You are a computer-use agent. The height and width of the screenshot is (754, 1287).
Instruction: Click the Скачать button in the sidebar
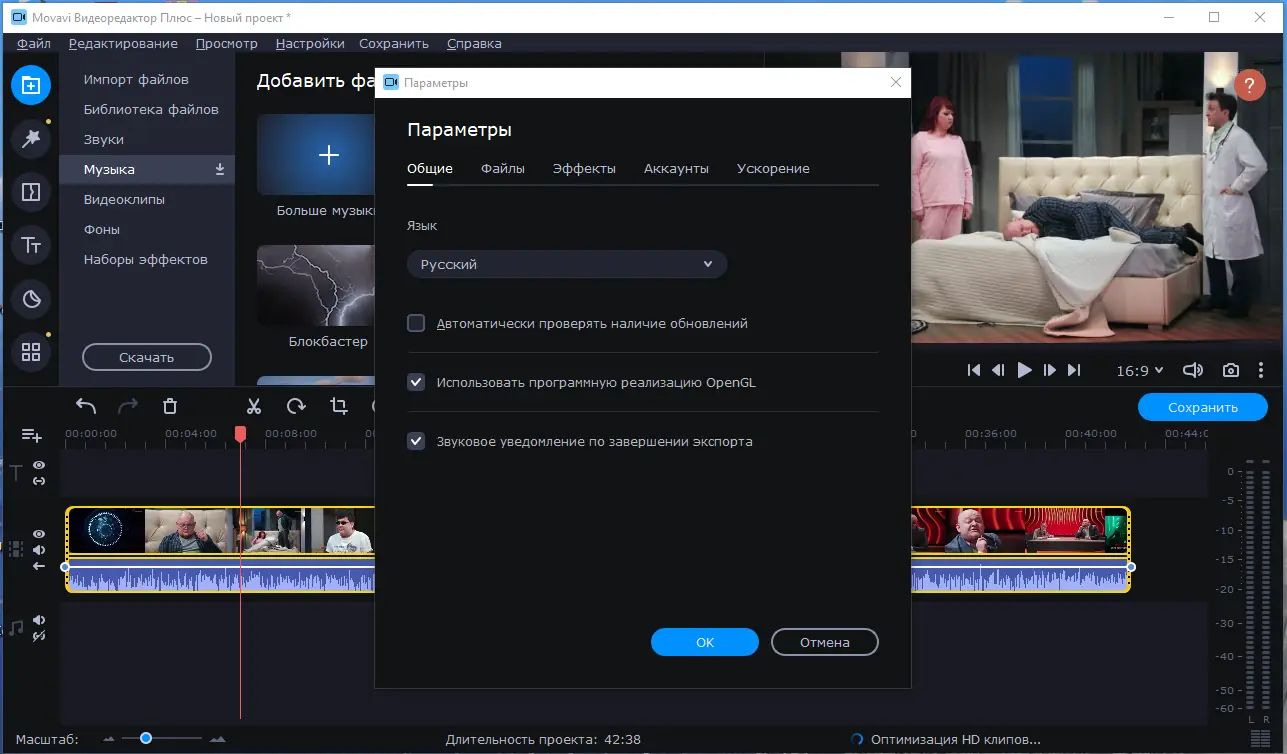click(x=146, y=357)
